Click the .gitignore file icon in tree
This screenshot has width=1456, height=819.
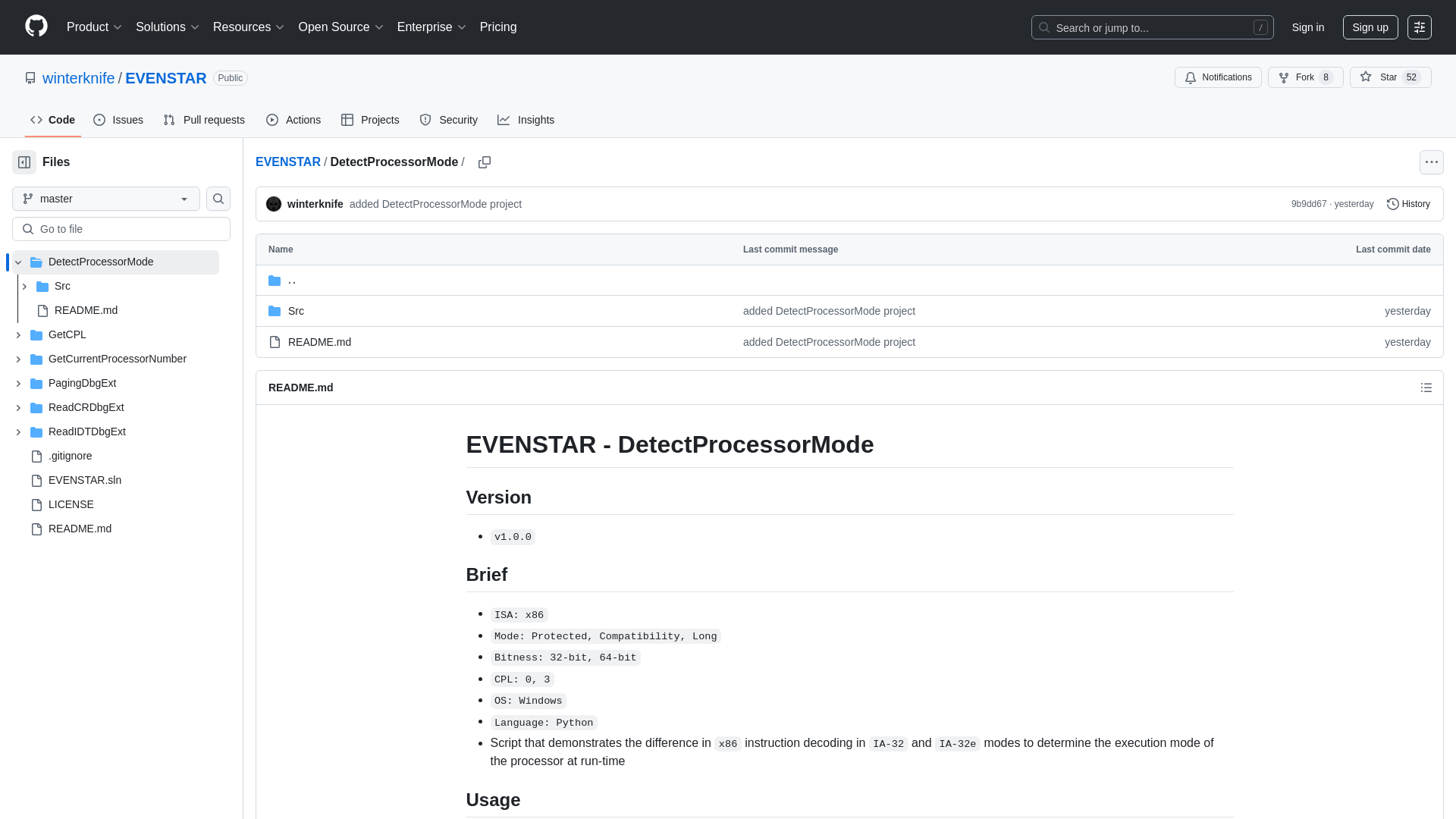[x=36, y=456]
